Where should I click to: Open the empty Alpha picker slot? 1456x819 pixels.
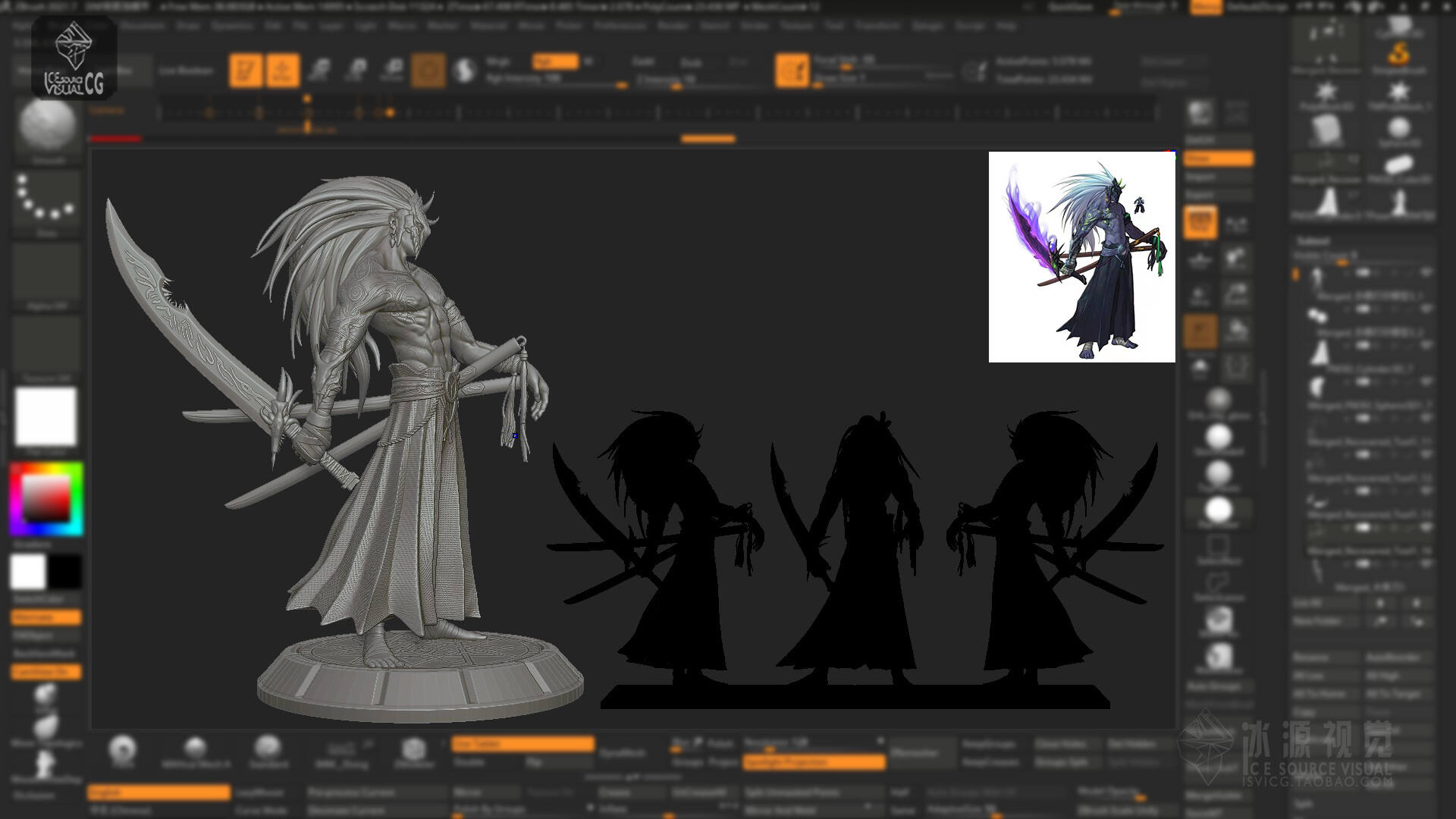[x=47, y=276]
